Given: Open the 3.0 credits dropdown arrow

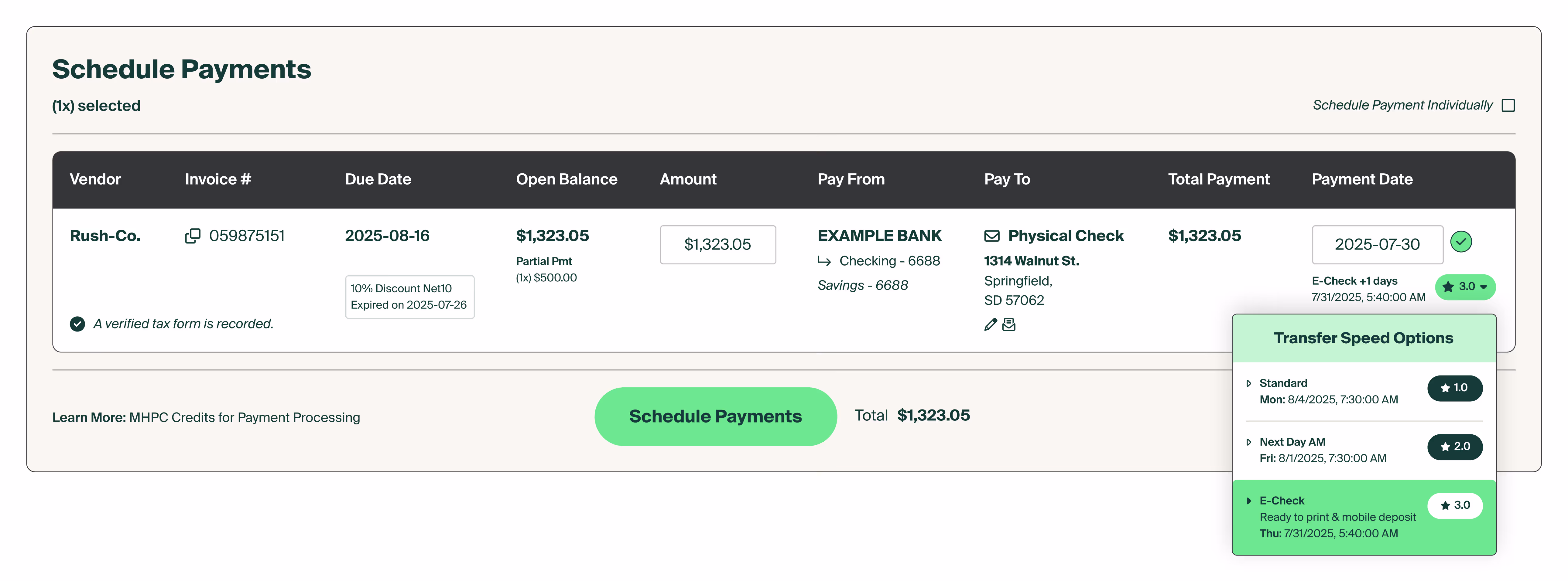Looking at the screenshot, I should 1484,287.
